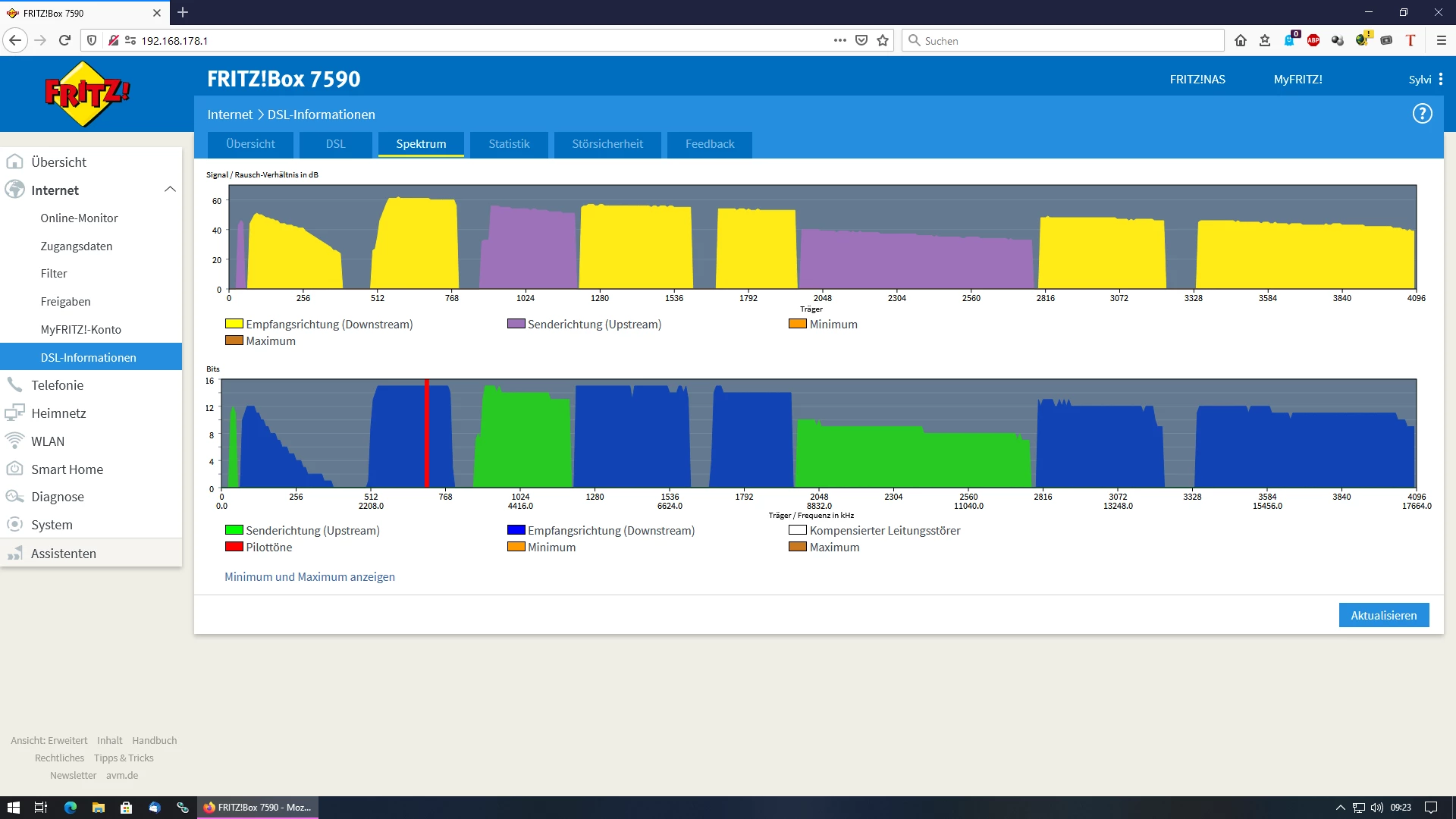Click the FRITZ! logo
The width and height of the screenshot is (1456, 819).
pos(87,94)
